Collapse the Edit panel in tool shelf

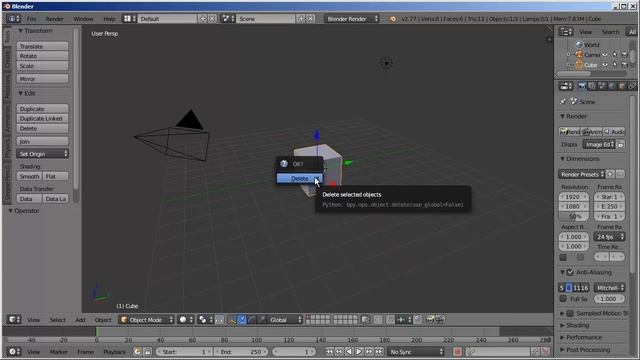coord(20,93)
